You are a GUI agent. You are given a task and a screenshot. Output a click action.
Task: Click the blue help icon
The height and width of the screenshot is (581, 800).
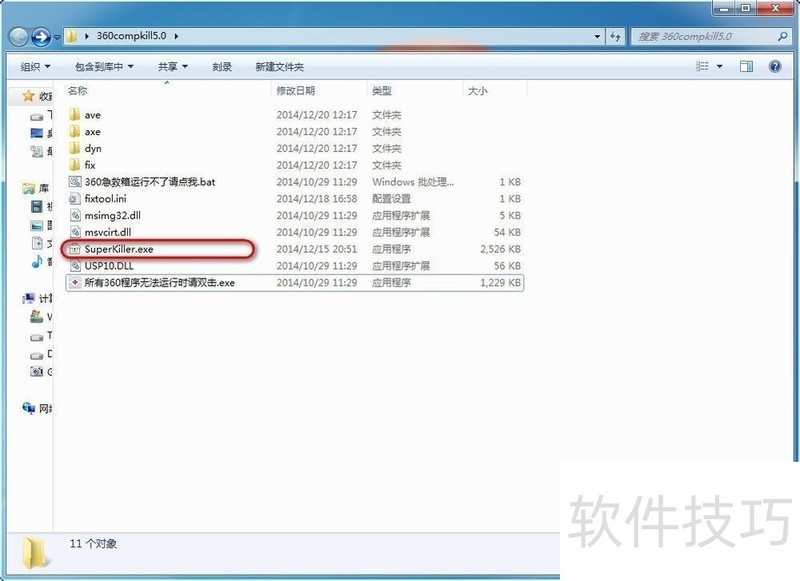775,66
